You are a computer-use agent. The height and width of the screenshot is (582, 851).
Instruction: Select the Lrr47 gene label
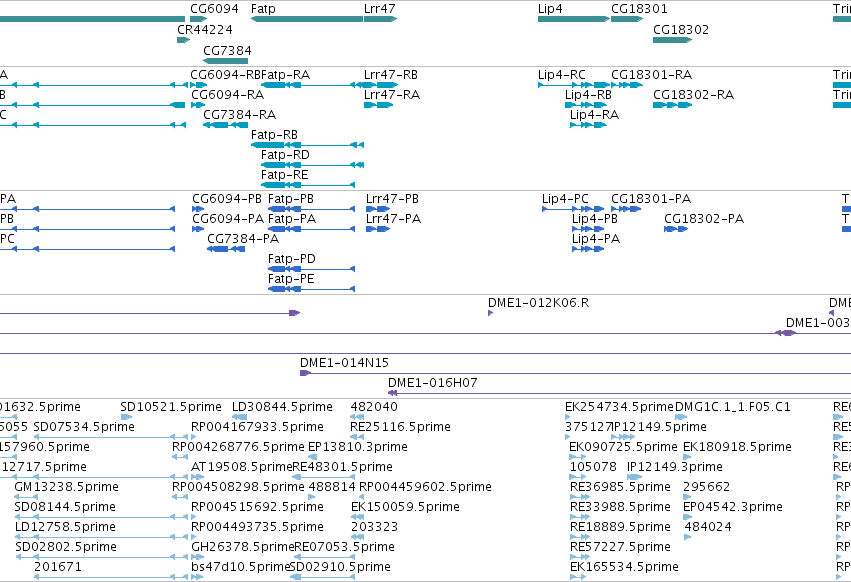tap(379, 9)
